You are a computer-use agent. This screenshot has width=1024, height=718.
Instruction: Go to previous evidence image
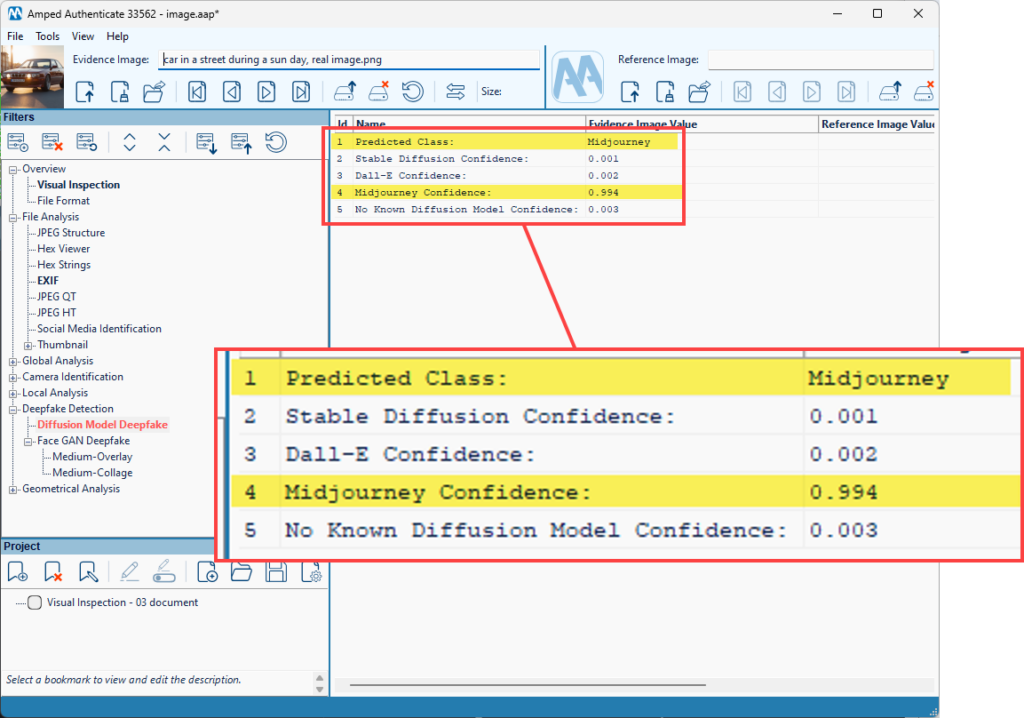(x=231, y=91)
